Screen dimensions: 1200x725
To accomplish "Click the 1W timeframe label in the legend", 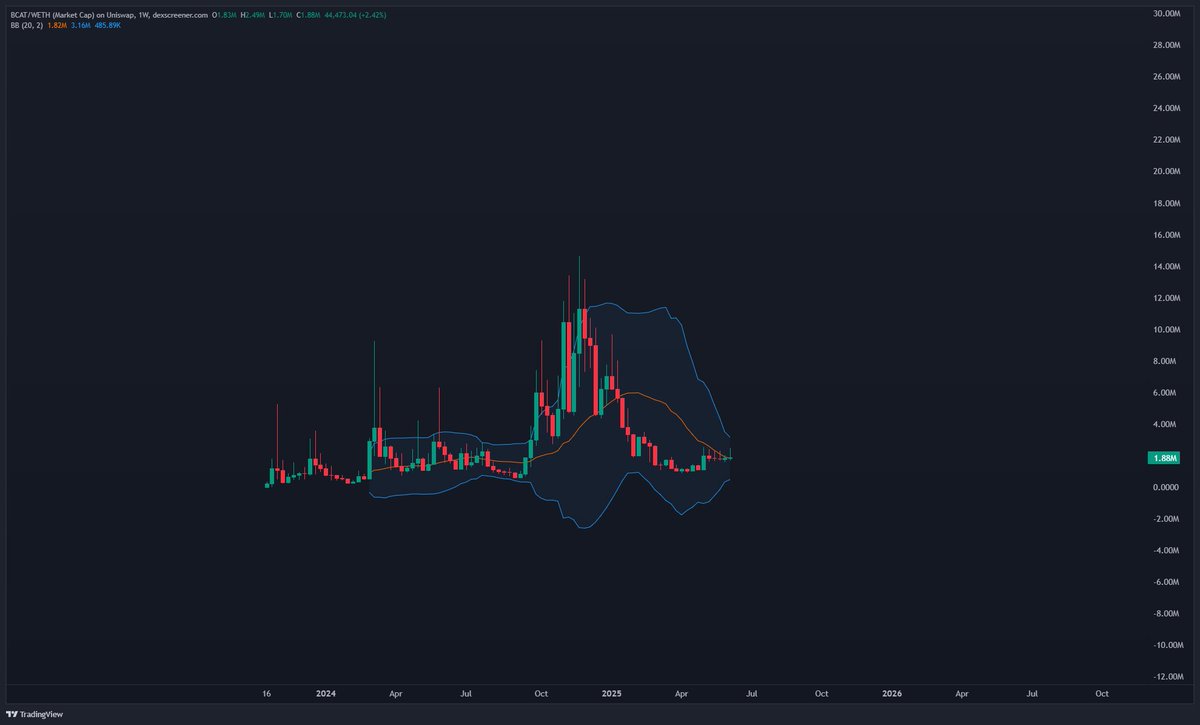I will (146, 15).
